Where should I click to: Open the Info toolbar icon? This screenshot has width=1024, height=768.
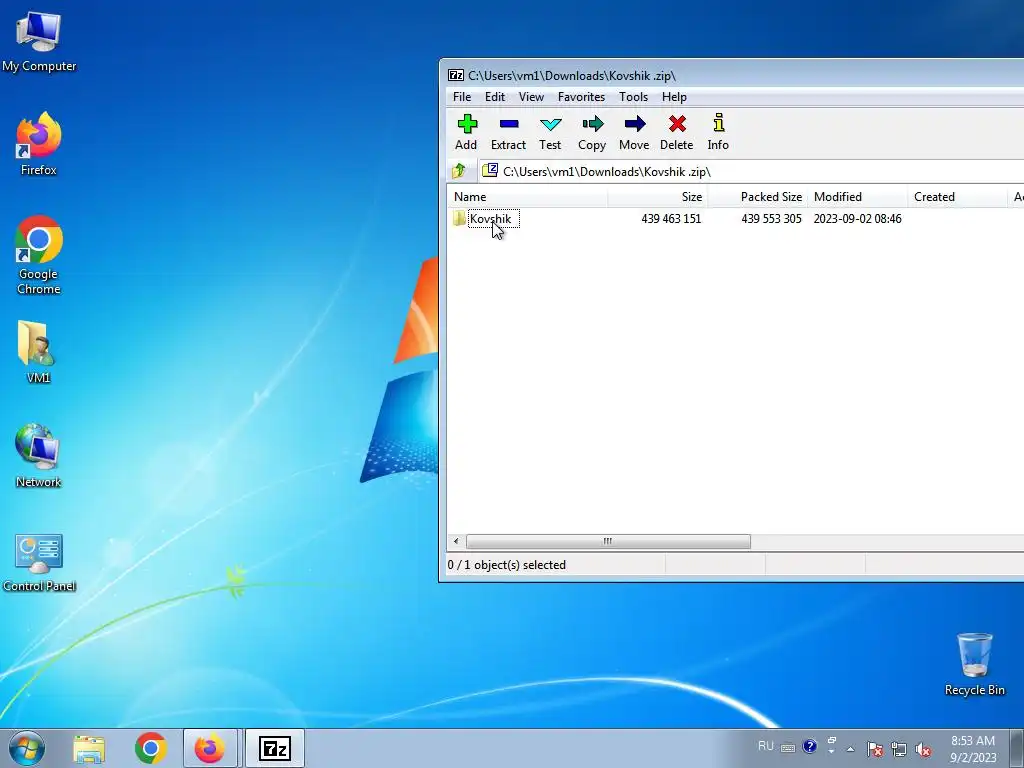[x=718, y=133]
